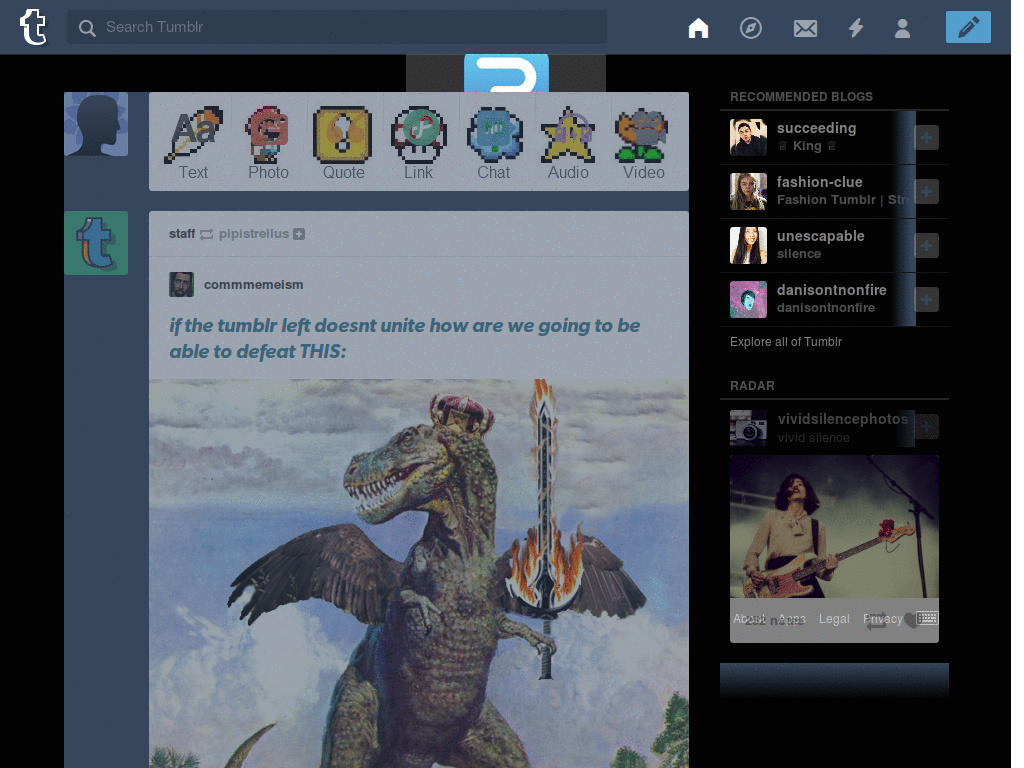Click the Tumblr logo in top bar

point(33,27)
